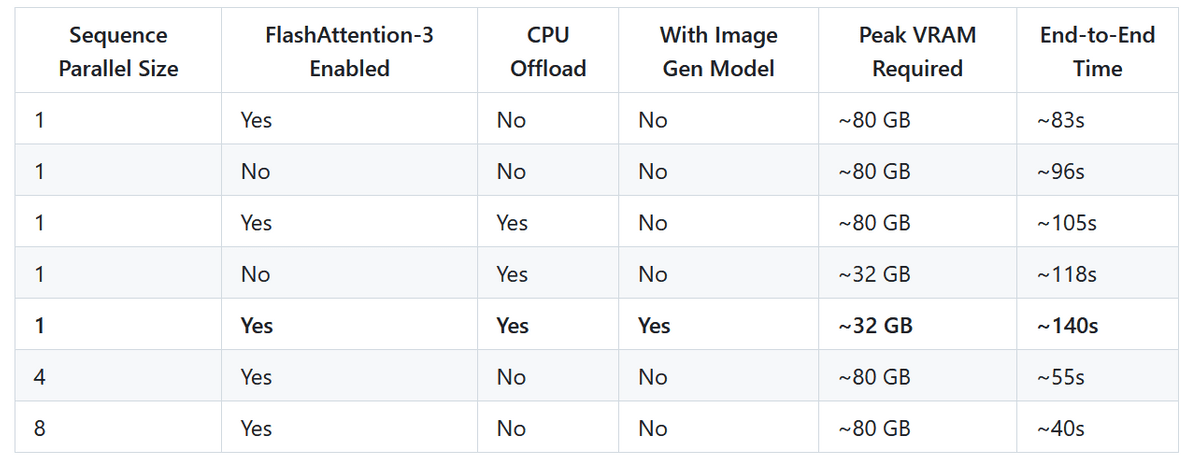Select the bold ~32 GB VRAM cell
This screenshot has height=457, width=1200.
pyautogui.click(x=876, y=326)
